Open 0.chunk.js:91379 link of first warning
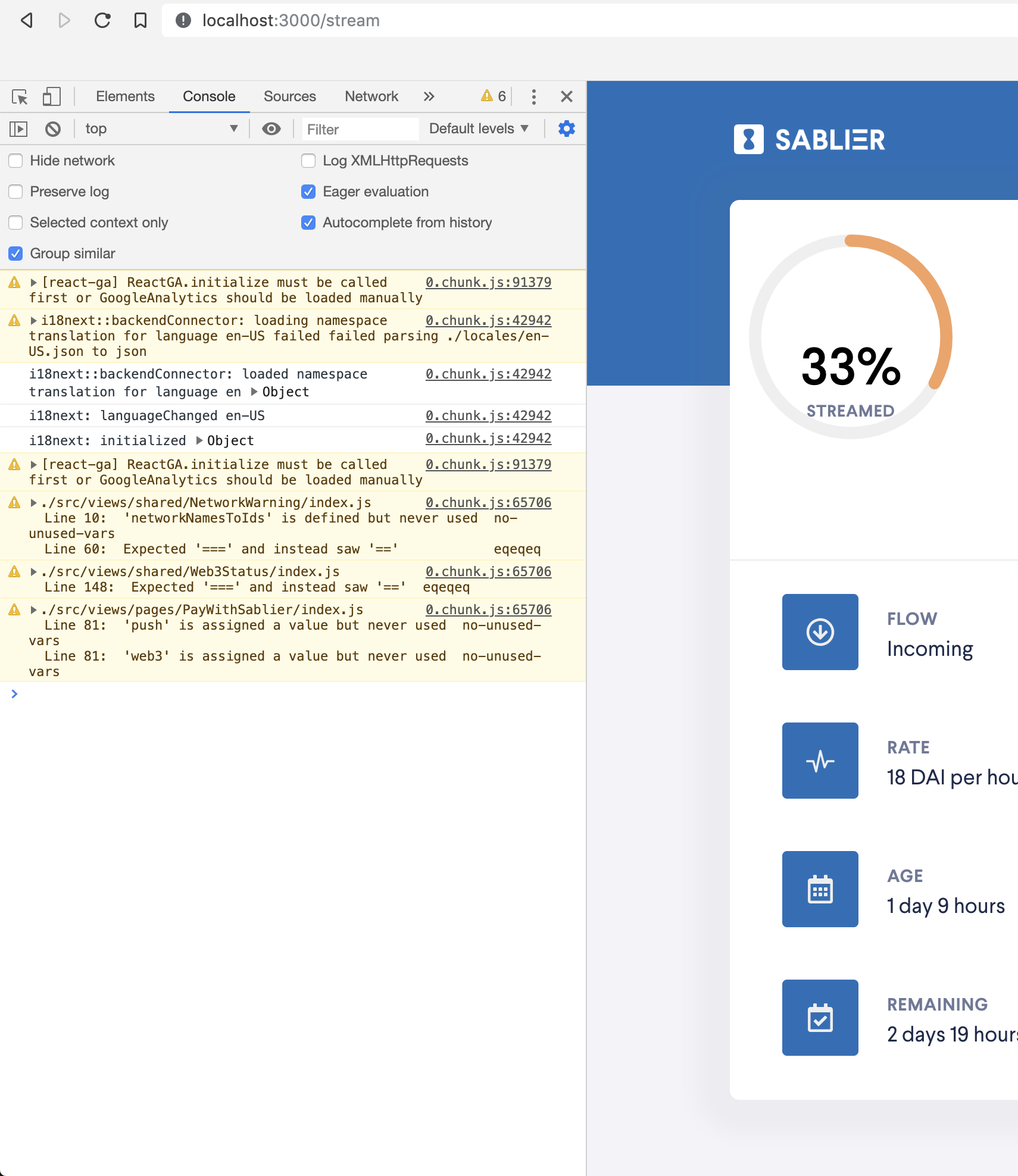The height and width of the screenshot is (1176, 1018). 488,282
